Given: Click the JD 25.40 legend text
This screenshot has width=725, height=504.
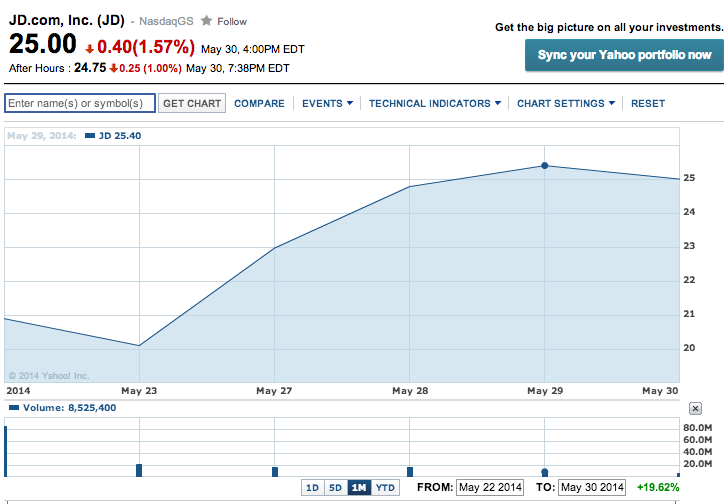Looking at the screenshot, I should click(120, 135).
